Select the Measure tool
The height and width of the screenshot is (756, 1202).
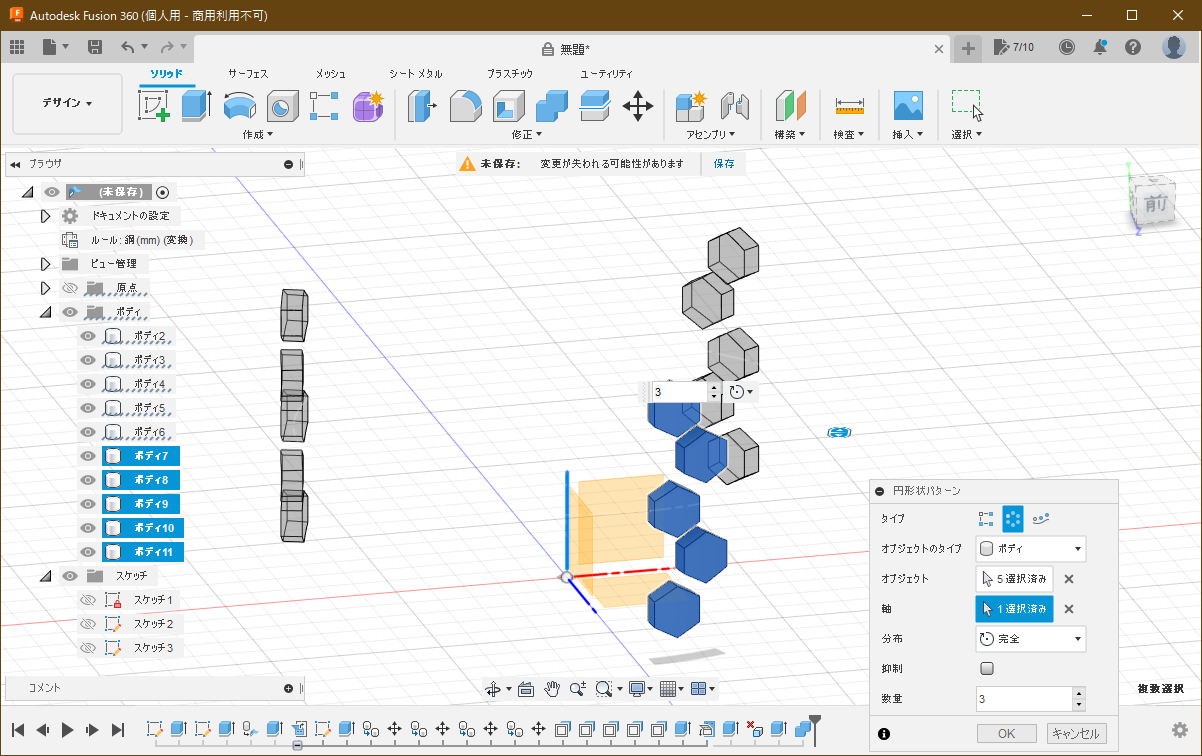click(850, 105)
